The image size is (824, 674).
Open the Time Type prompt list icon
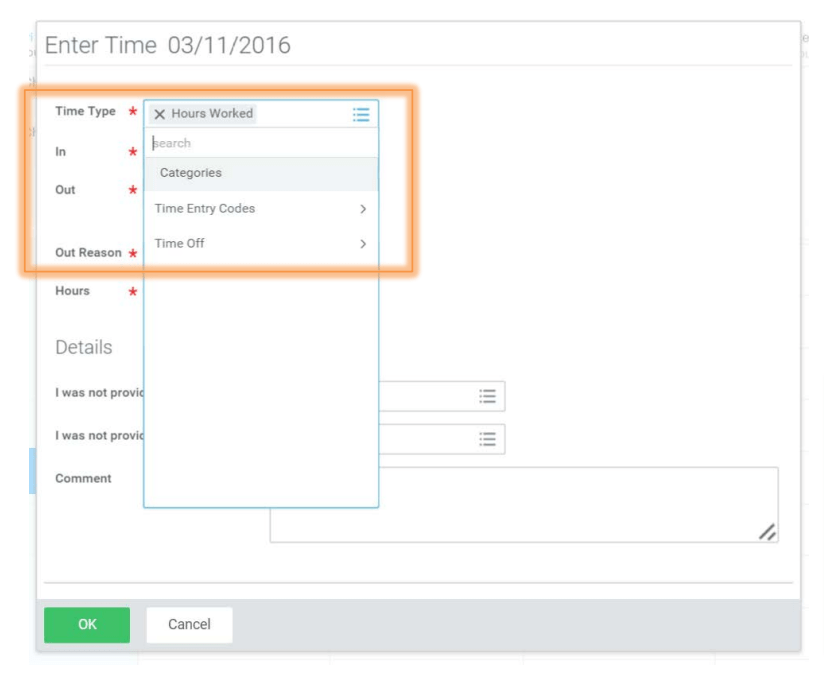click(363, 114)
